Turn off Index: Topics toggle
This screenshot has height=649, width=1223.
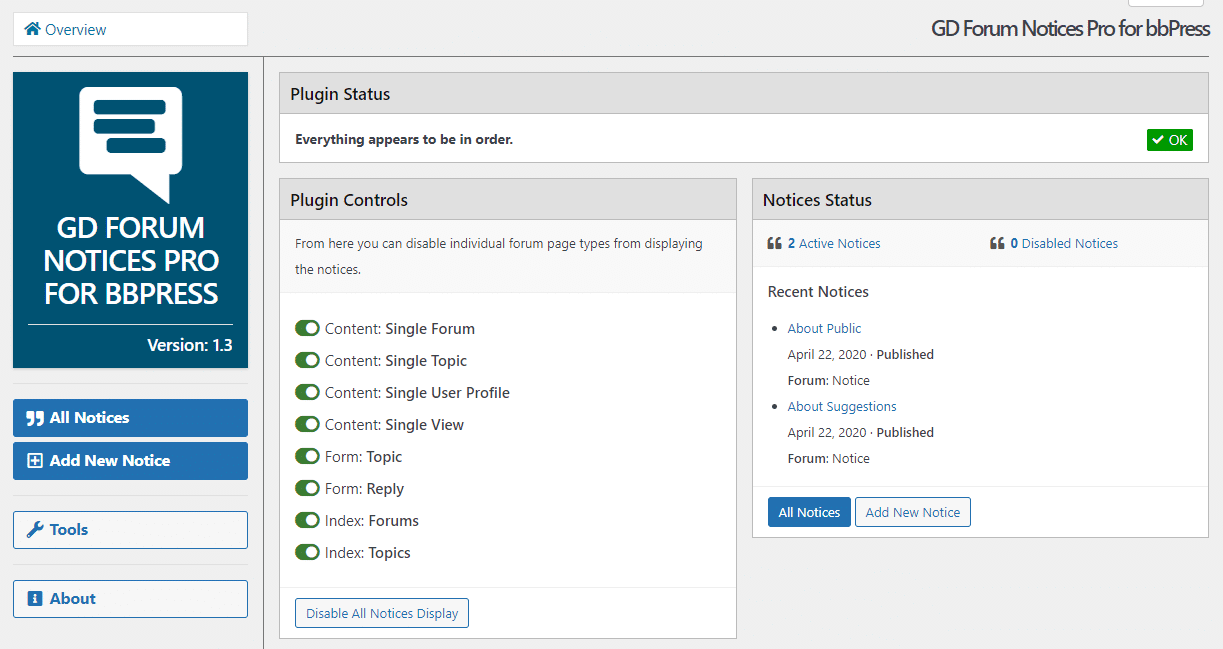pos(307,552)
